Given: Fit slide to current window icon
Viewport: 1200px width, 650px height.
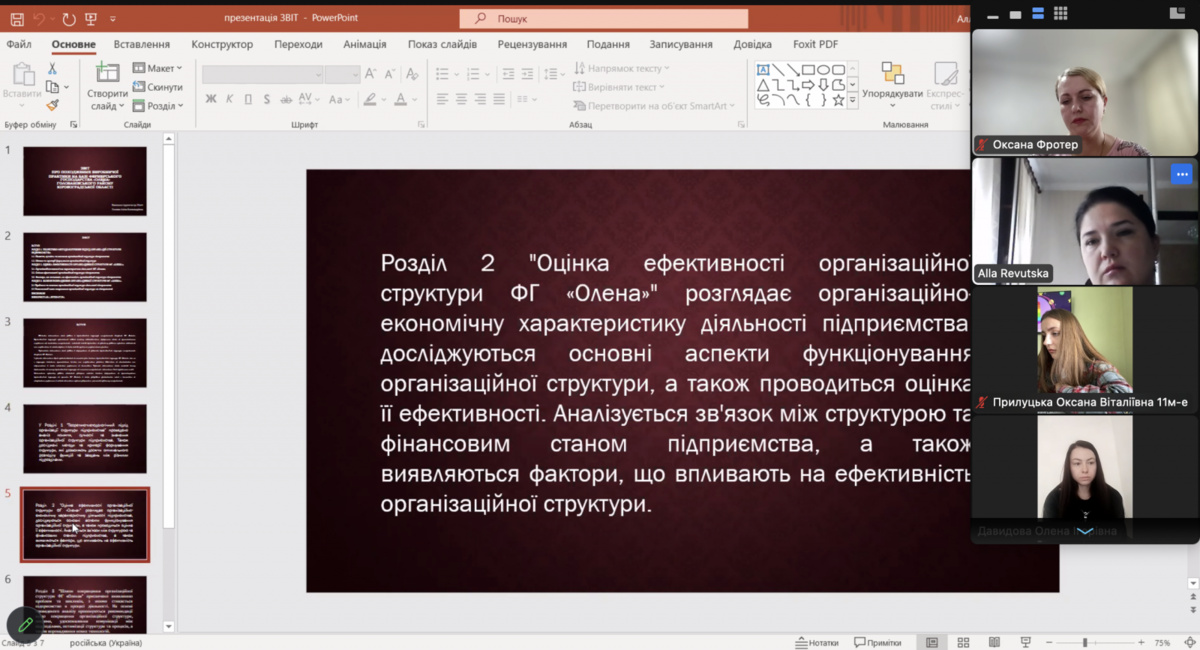Looking at the screenshot, I should tap(1189, 642).
